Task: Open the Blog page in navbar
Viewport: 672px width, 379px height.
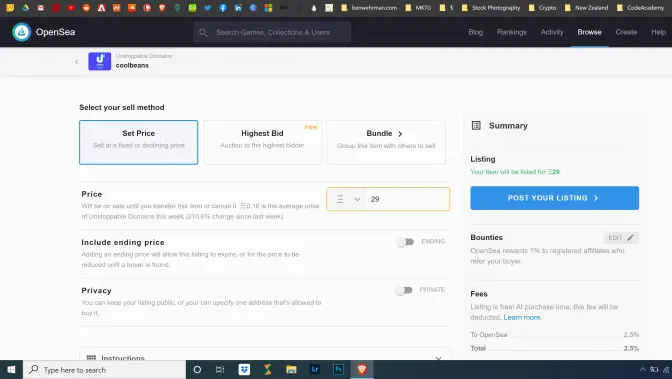Action: (x=476, y=32)
